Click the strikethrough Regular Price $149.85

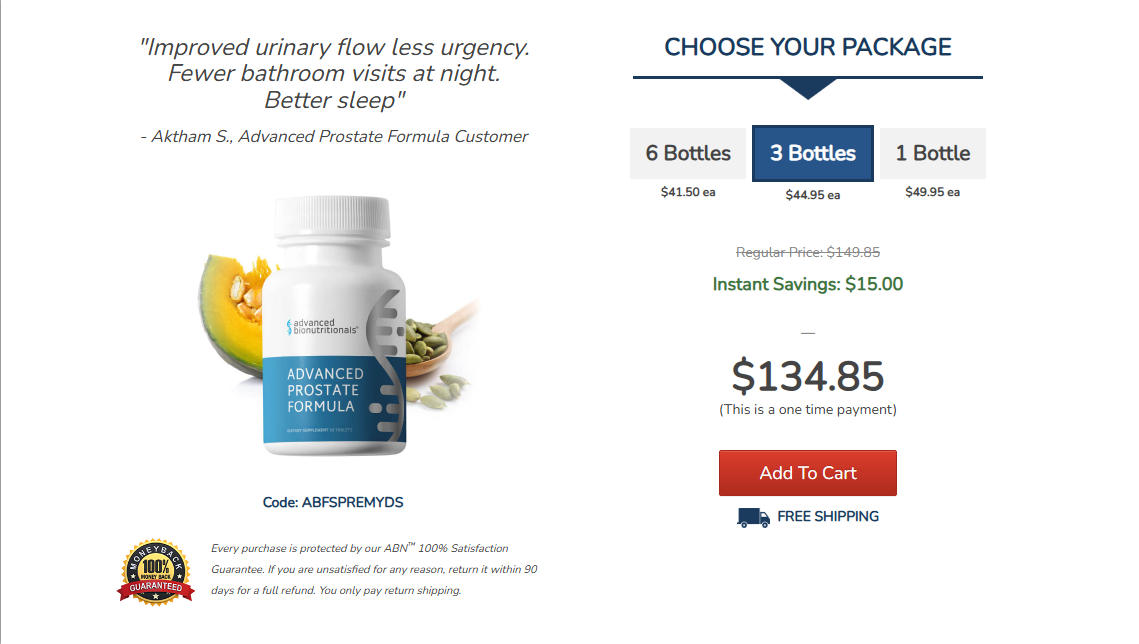pos(807,252)
